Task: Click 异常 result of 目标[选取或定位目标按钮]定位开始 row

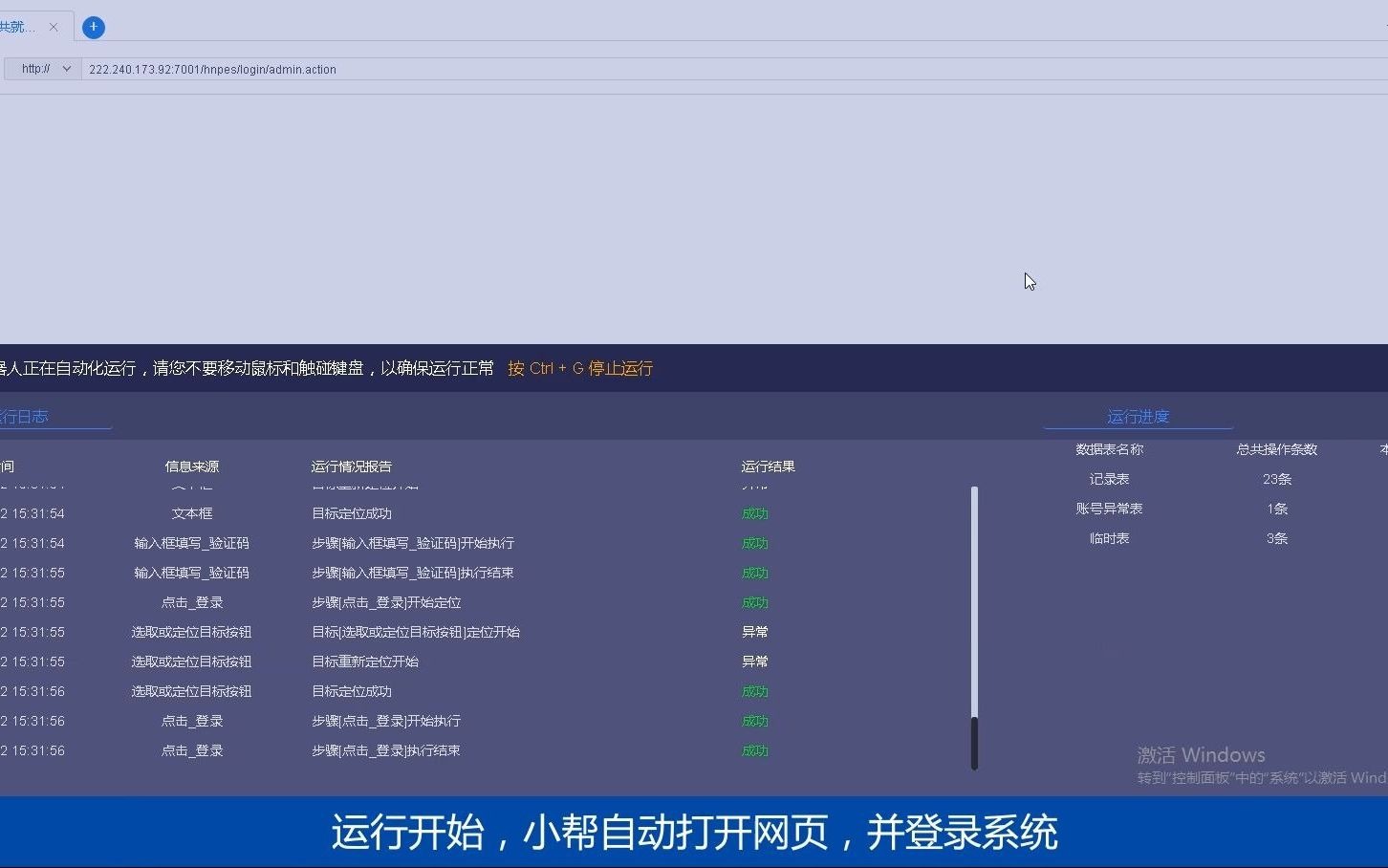Action: point(755,632)
